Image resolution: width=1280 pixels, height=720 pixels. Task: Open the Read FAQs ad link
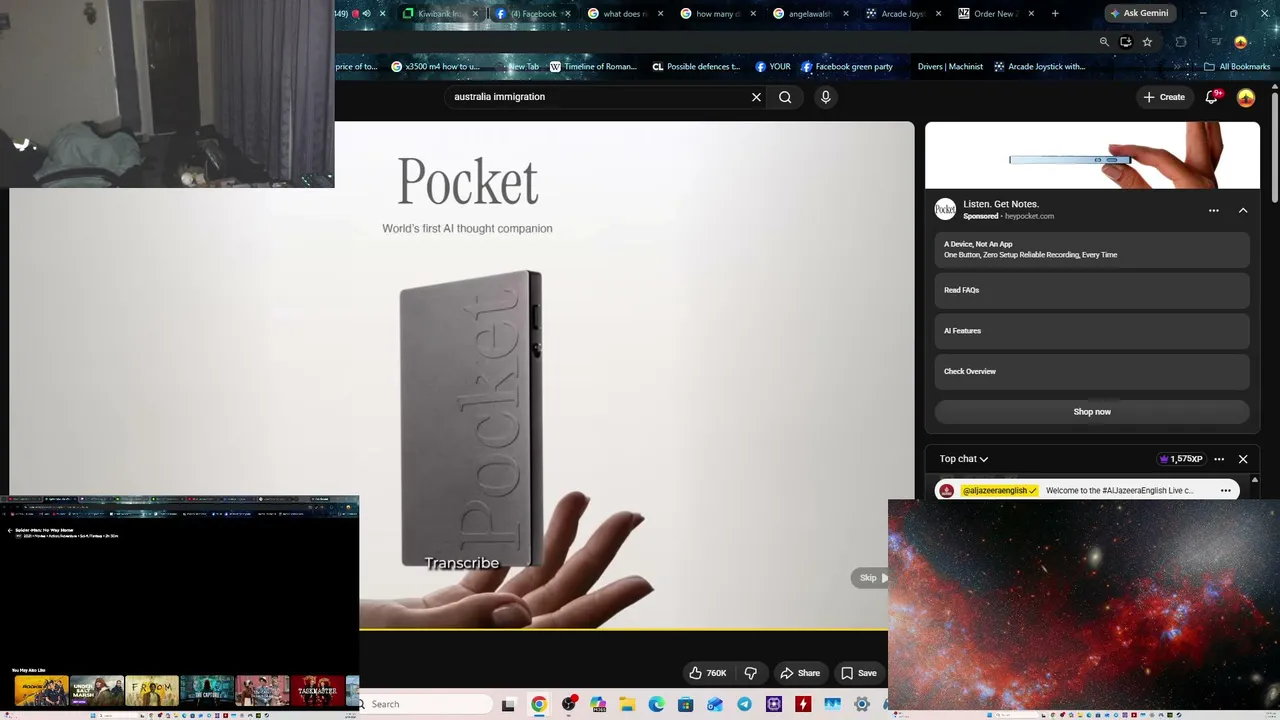[x=1092, y=290]
